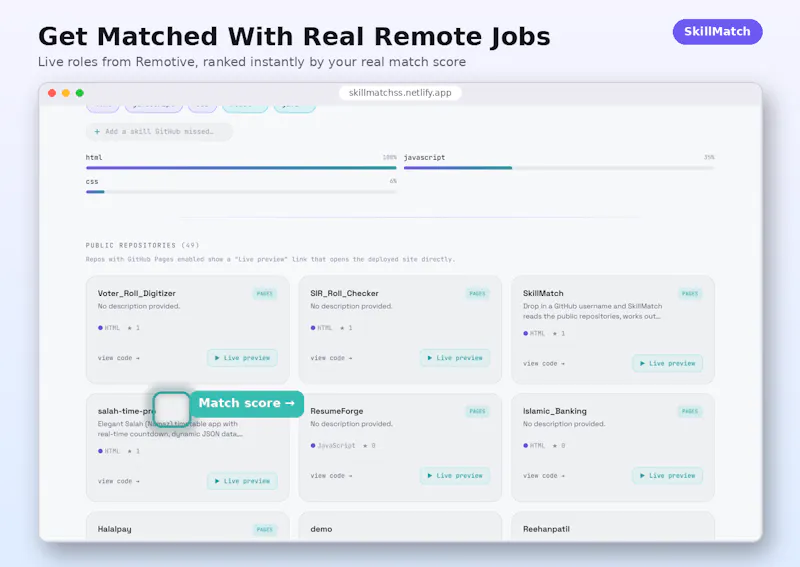Click the plus icon in Add a skill field

click(97, 131)
